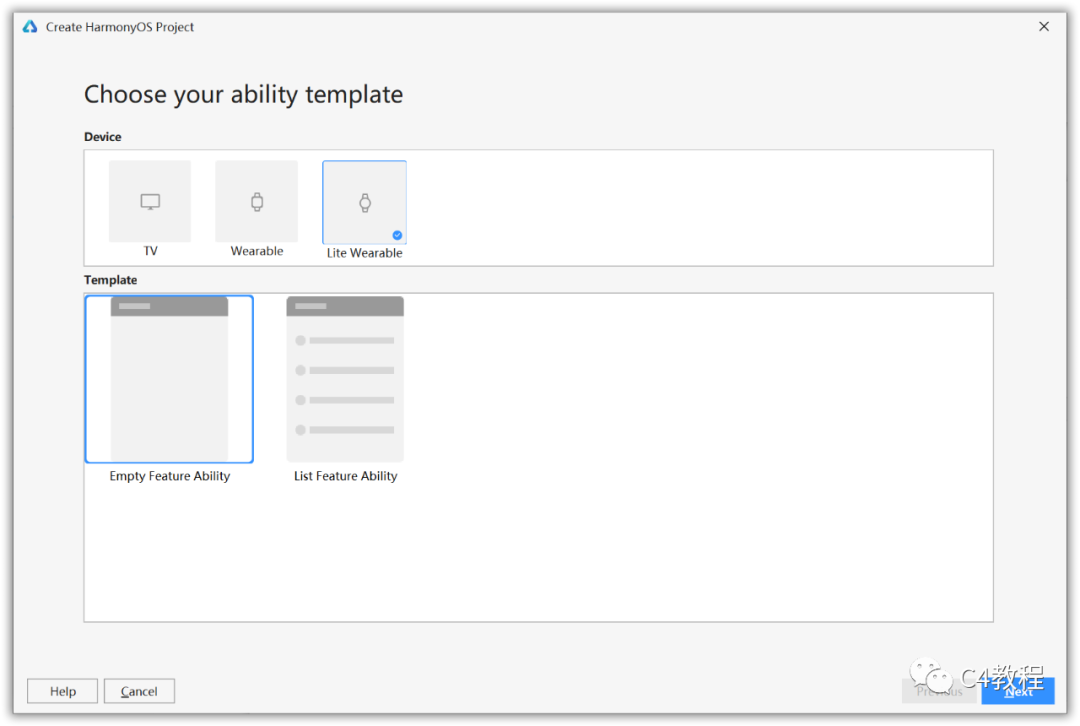The width and height of the screenshot is (1080, 726).
Task: Click the "Lite Wearable" label text
Action: click(364, 253)
